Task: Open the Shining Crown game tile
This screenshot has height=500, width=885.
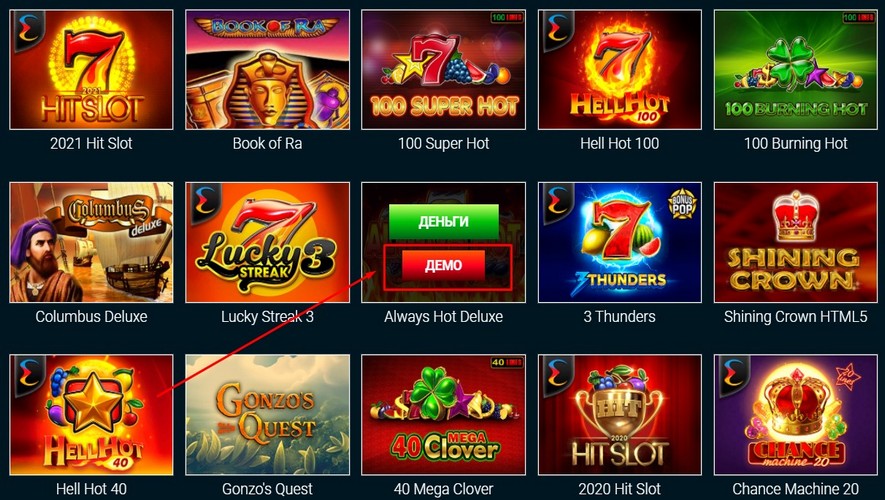Action: pyautogui.click(x=796, y=242)
